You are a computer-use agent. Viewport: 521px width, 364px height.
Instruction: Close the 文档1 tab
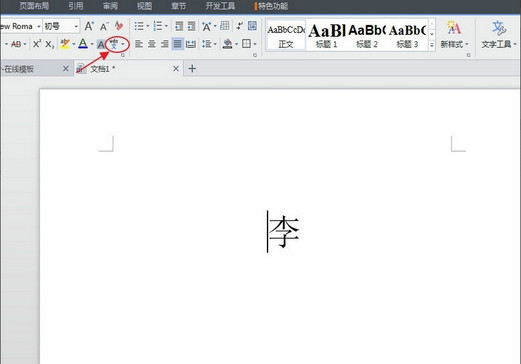pyautogui.click(x=176, y=69)
